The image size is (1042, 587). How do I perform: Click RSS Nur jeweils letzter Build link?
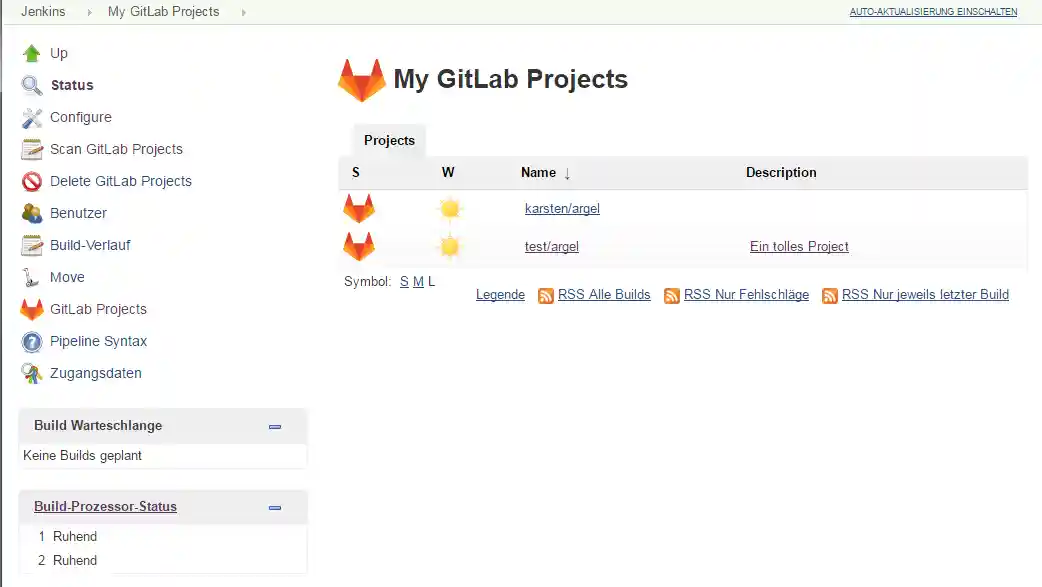(x=925, y=294)
